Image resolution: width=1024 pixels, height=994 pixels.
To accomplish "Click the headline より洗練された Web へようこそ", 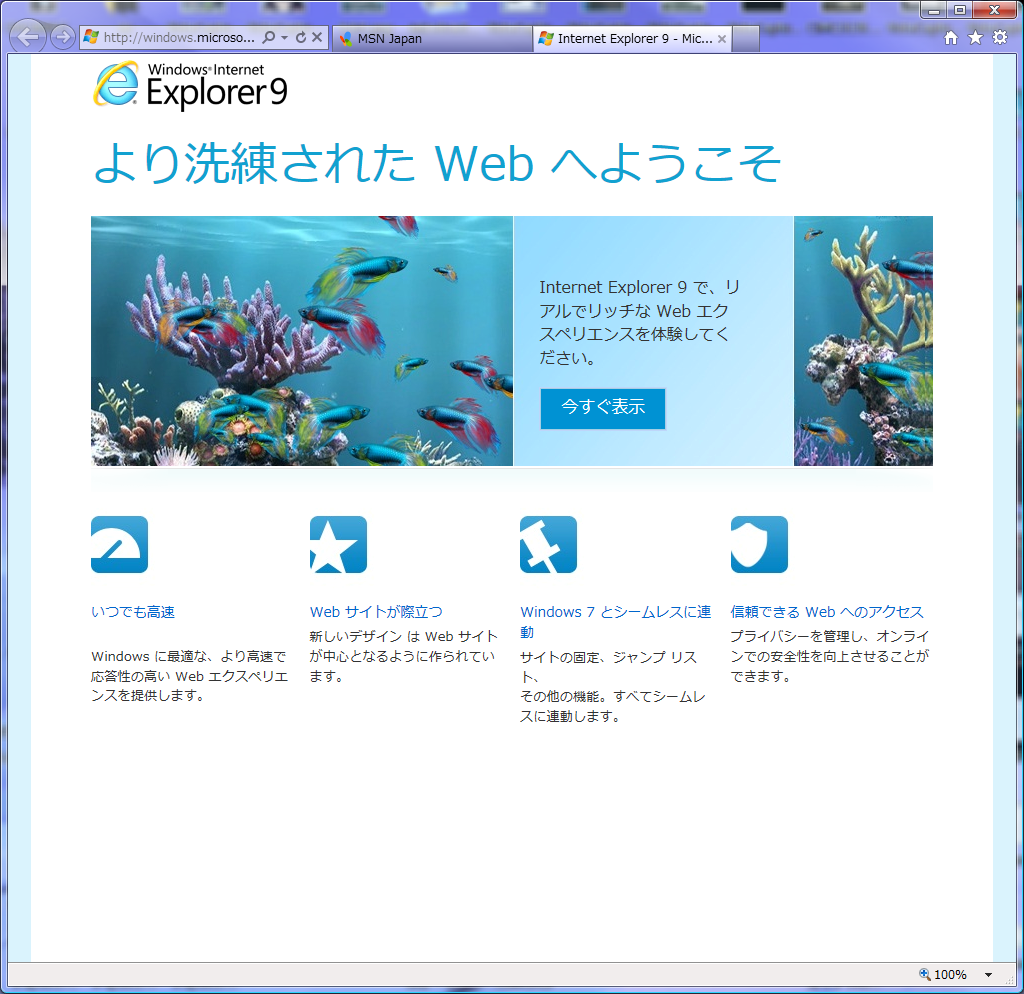I will pyautogui.click(x=437, y=163).
